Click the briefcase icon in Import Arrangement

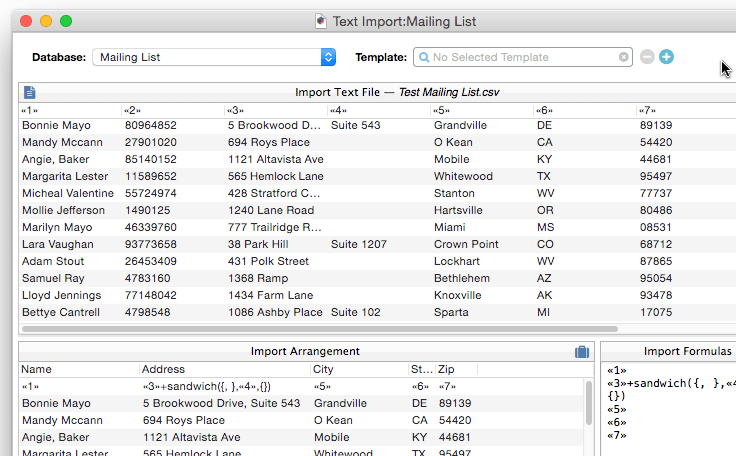pyautogui.click(x=581, y=351)
